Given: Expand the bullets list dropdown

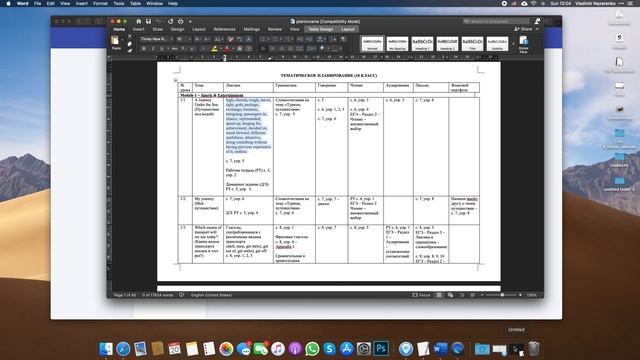Looking at the screenshot, I should (x=269, y=39).
